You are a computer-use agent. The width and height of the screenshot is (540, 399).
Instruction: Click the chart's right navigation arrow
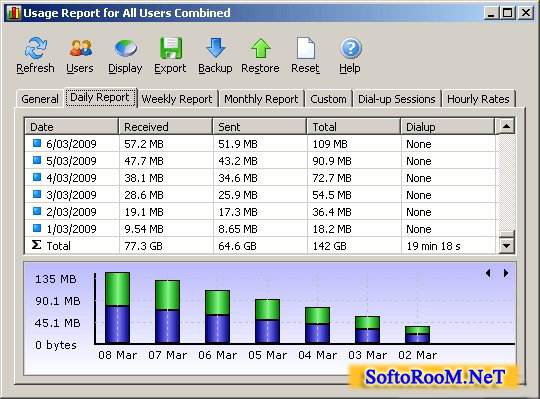(x=506, y=273)
